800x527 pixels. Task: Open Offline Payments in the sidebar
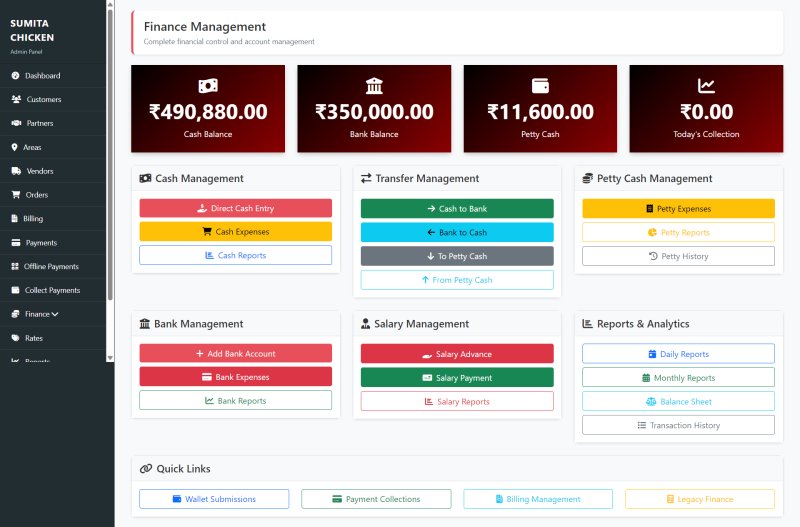51,266
